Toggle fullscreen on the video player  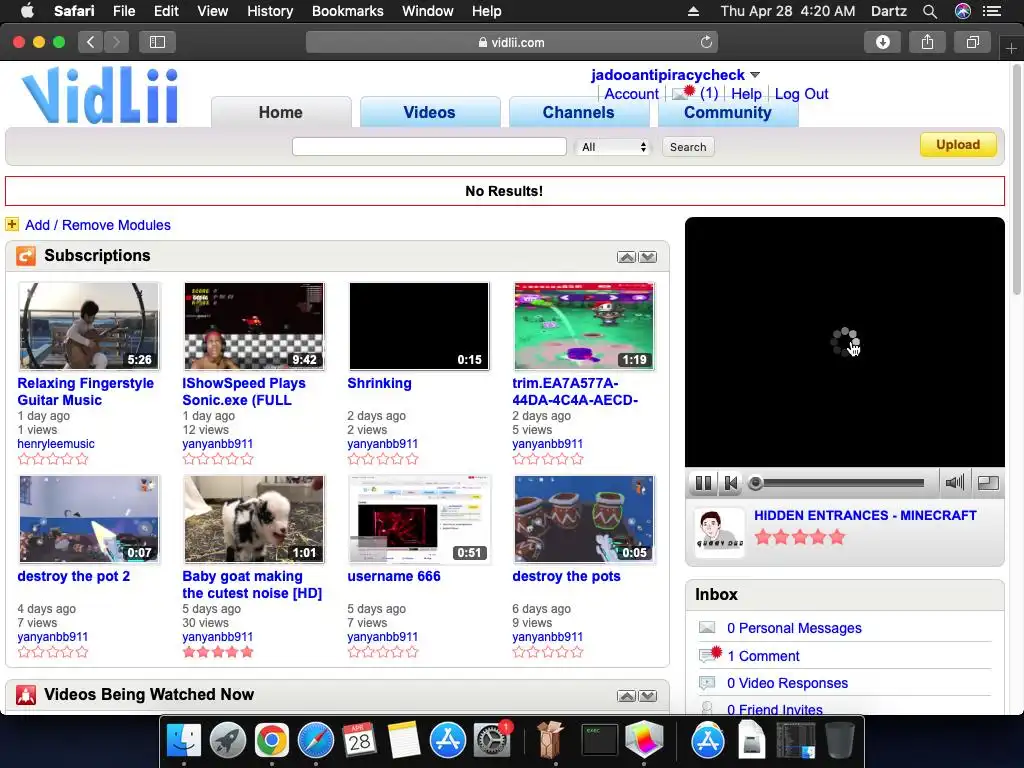click(988, 483)
